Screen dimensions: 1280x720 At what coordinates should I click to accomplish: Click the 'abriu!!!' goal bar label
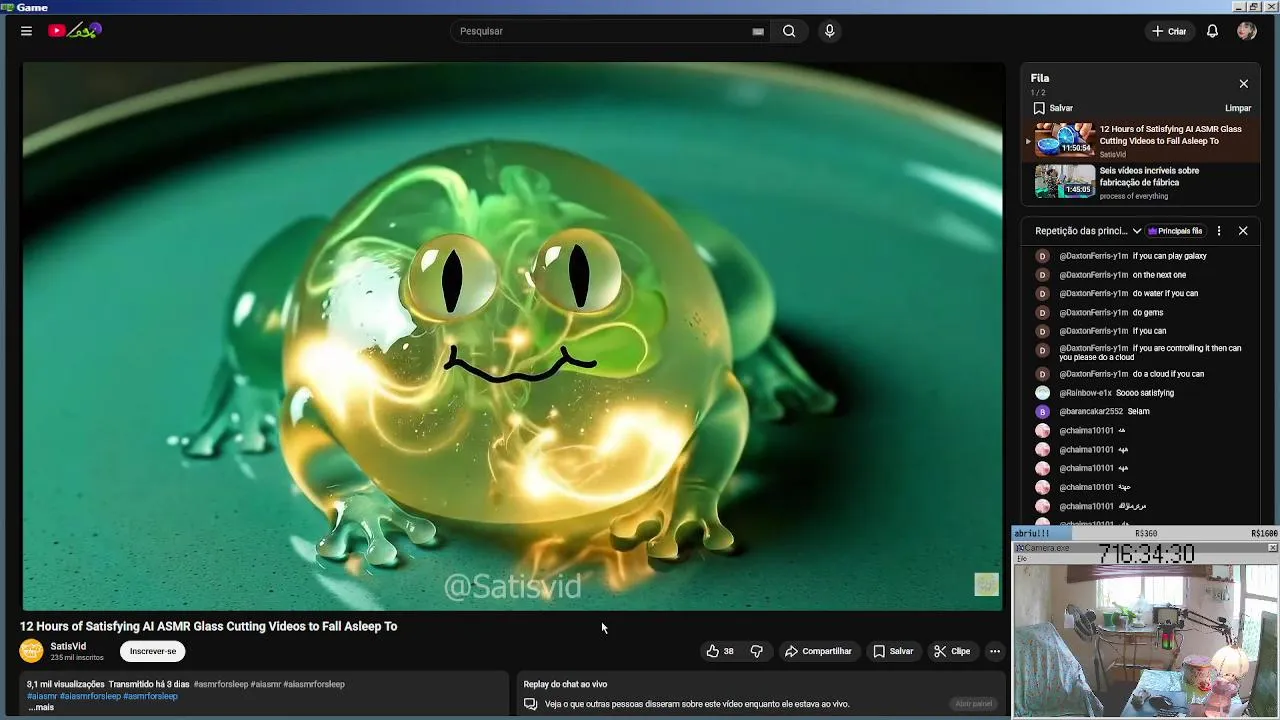click(1032, 534)
